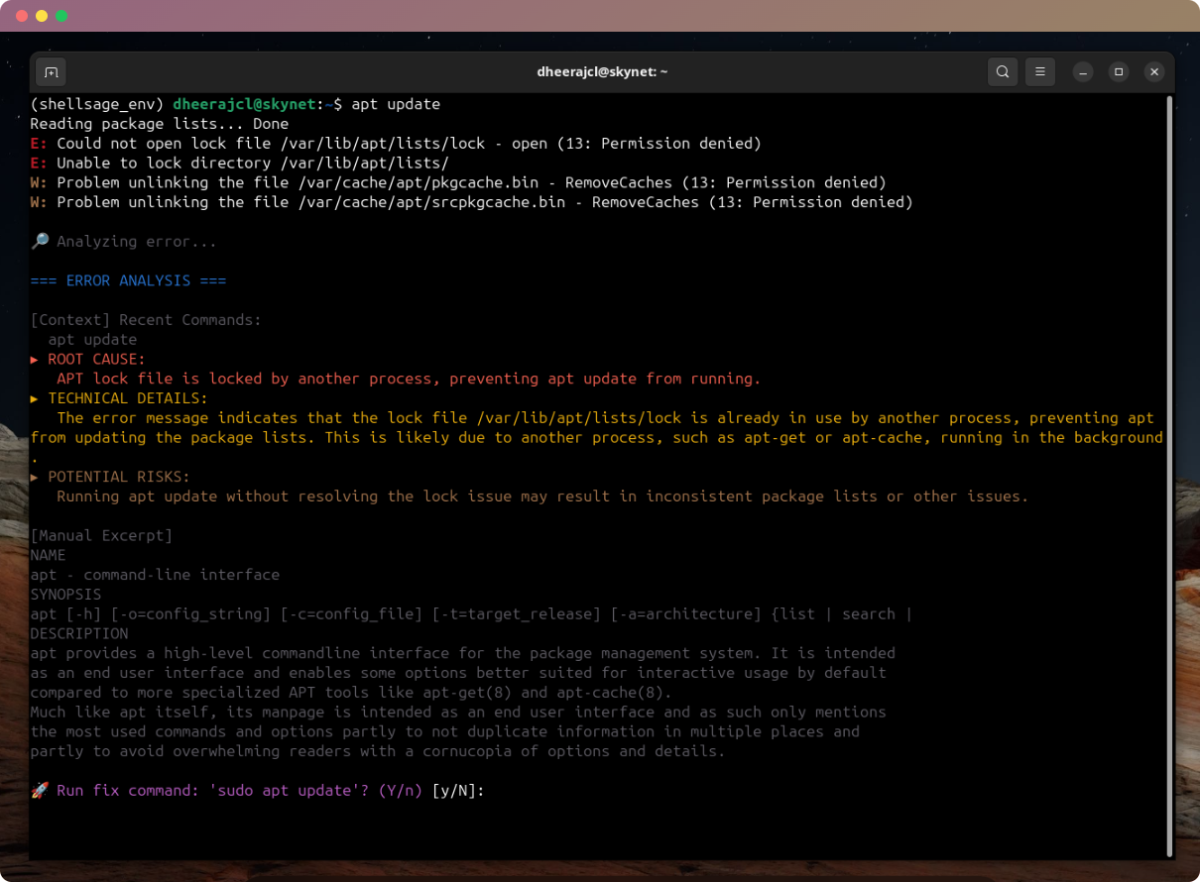Click the '(shellsage_env)' prompt prefix
This screenshot has height=882, width=1200.
[97, 104]
